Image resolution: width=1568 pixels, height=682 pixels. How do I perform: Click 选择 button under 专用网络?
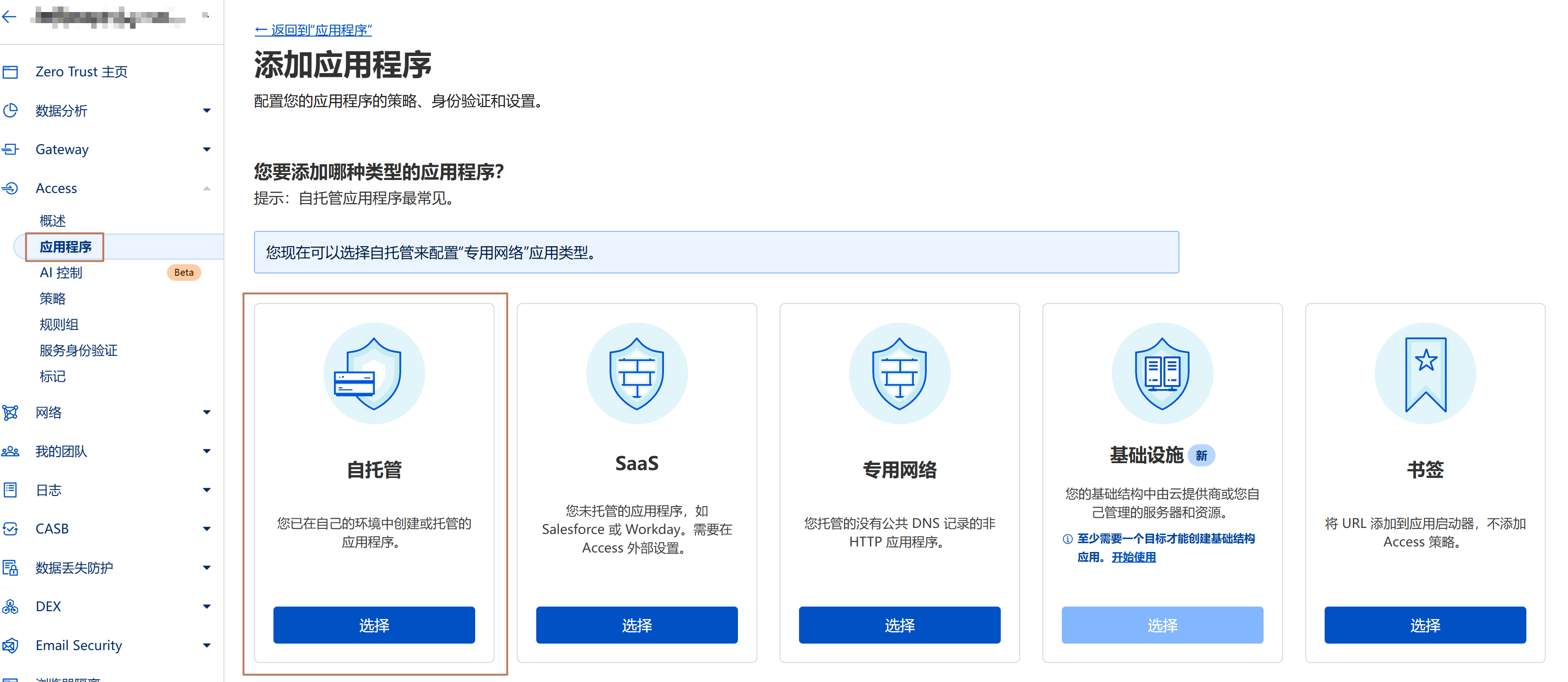coord(899,625)
